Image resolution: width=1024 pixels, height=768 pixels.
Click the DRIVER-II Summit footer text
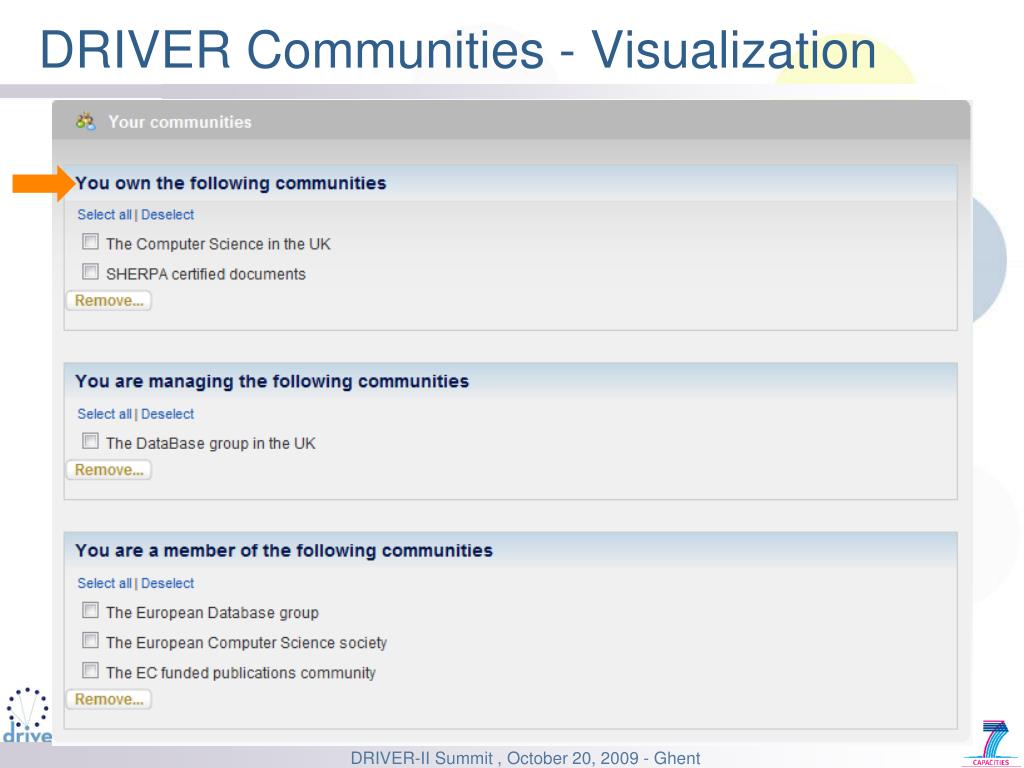525,758
